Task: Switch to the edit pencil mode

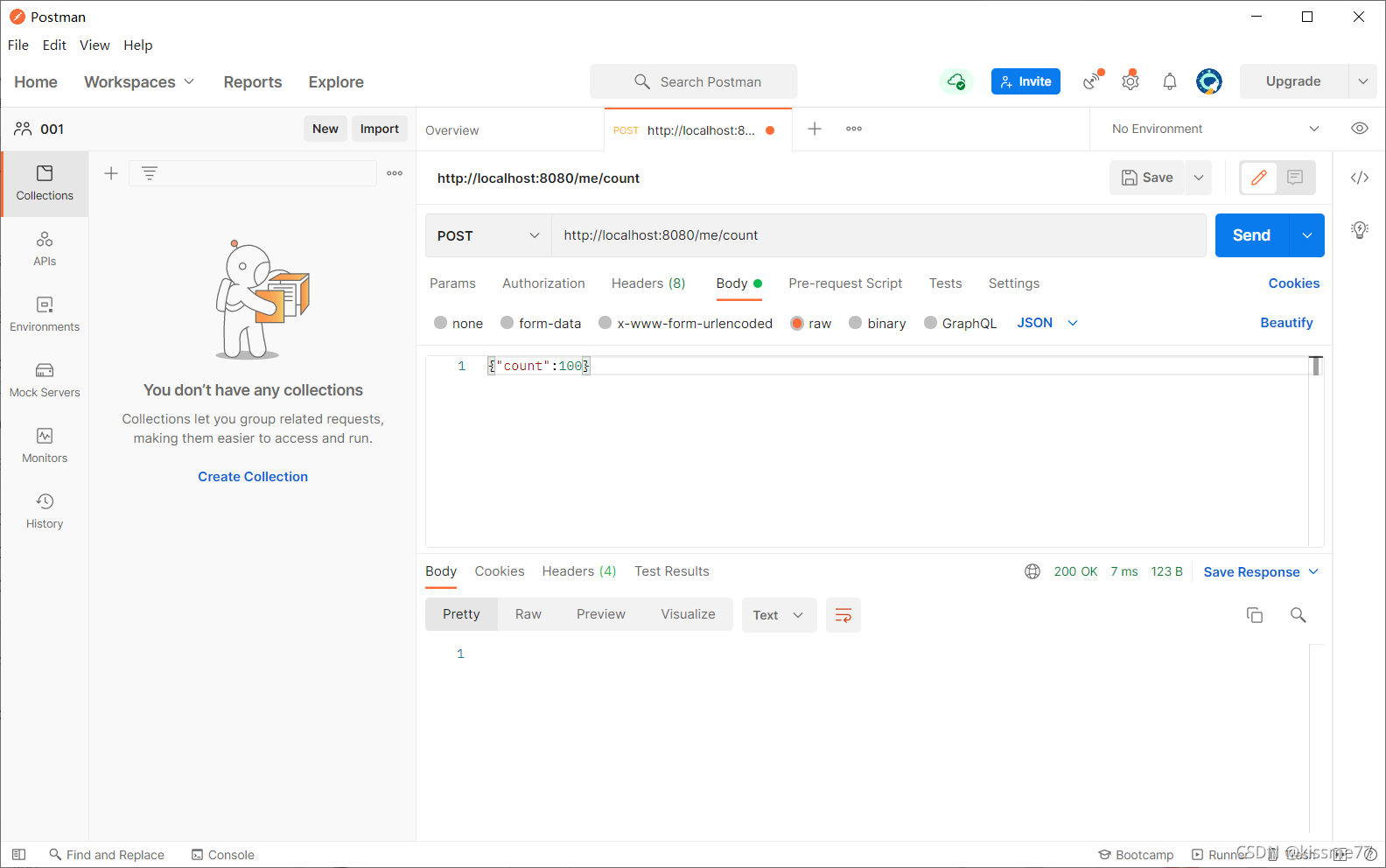Action: click(1259, 178)
